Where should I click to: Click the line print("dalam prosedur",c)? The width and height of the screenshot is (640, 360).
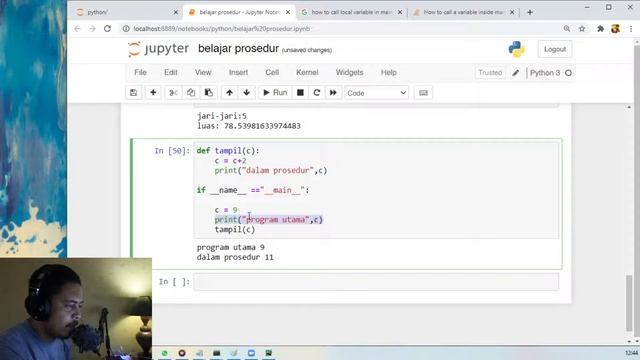tap(271, 170)
